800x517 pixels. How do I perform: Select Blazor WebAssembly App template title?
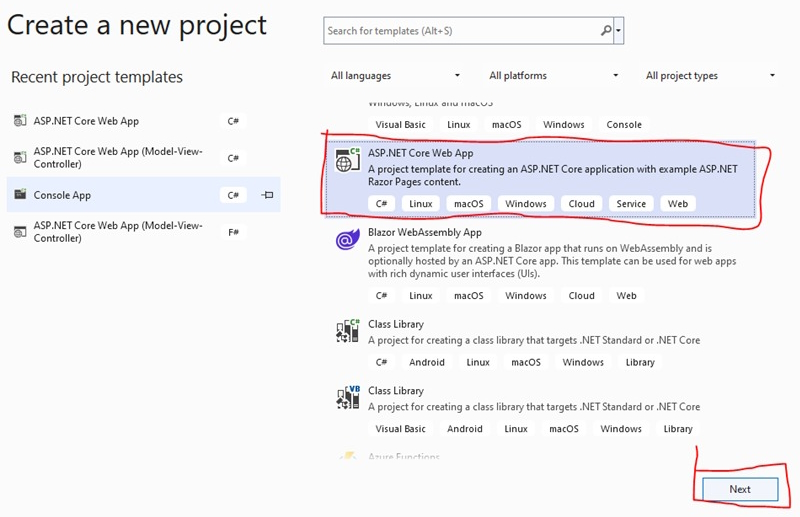424,232
